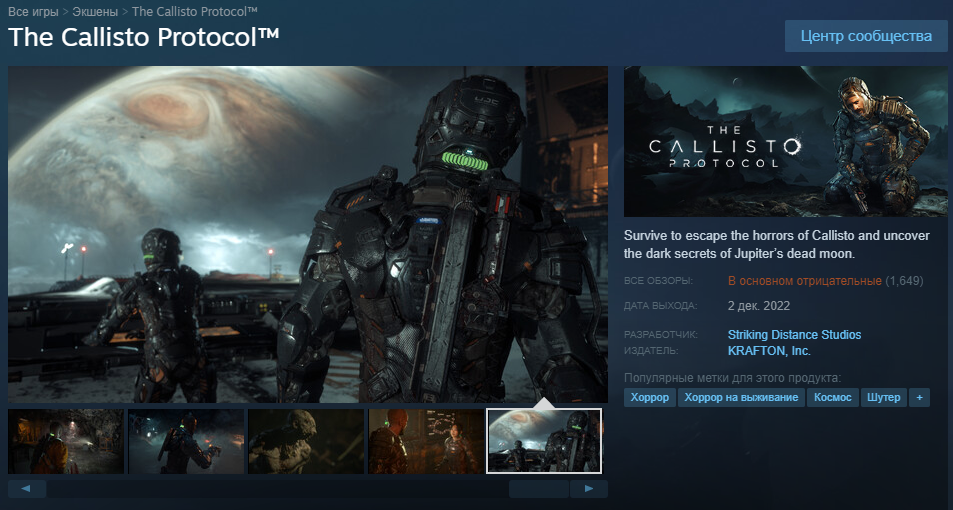Open developer Striking Distance Studios page
953x510 pixels.
[x=794, y=335]
